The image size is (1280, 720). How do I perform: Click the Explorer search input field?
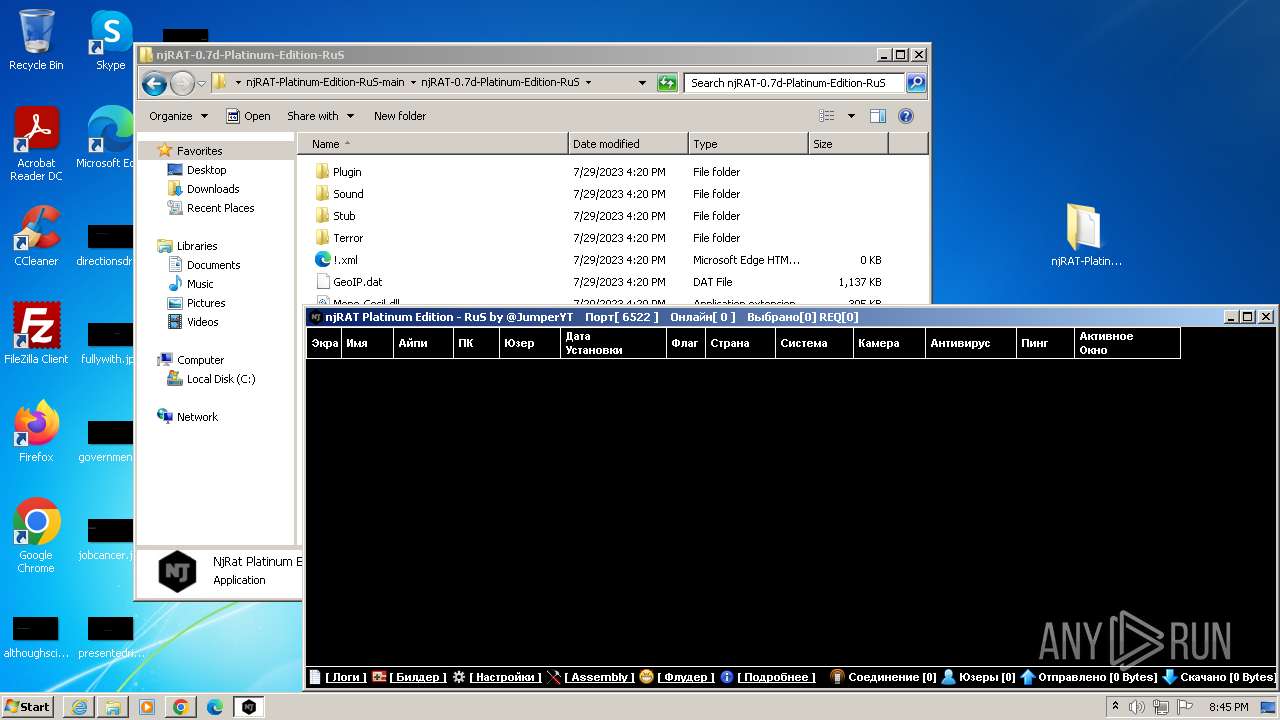[795, 83]
